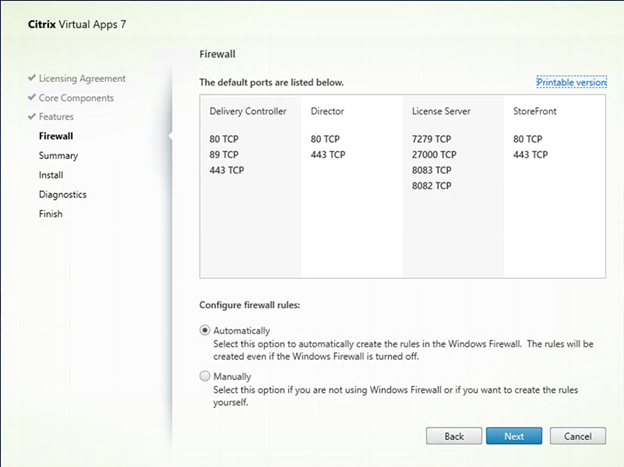Screen dimensions: 624x467
Task: Select the Diagnostics step in sidebar
Action: click(62, 195)
